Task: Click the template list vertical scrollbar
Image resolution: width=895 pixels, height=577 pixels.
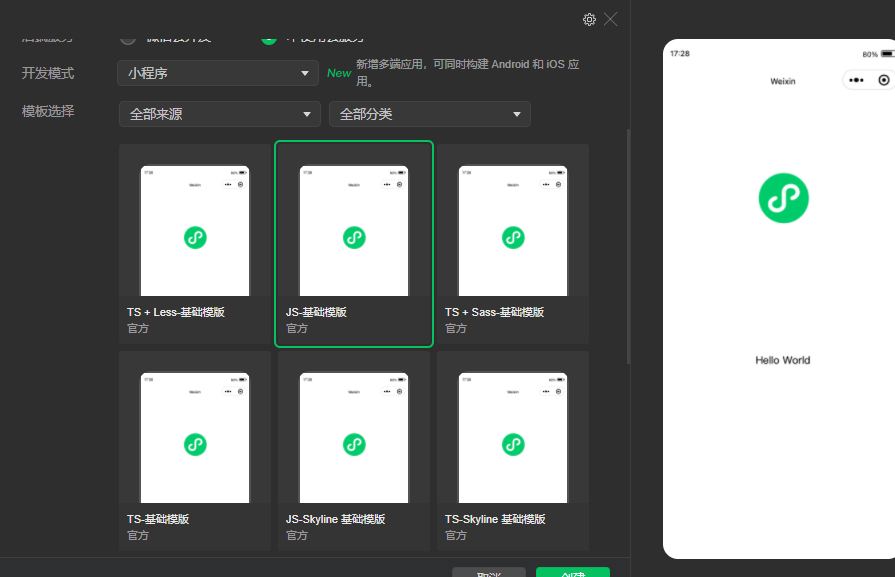Action: [628, 247]
